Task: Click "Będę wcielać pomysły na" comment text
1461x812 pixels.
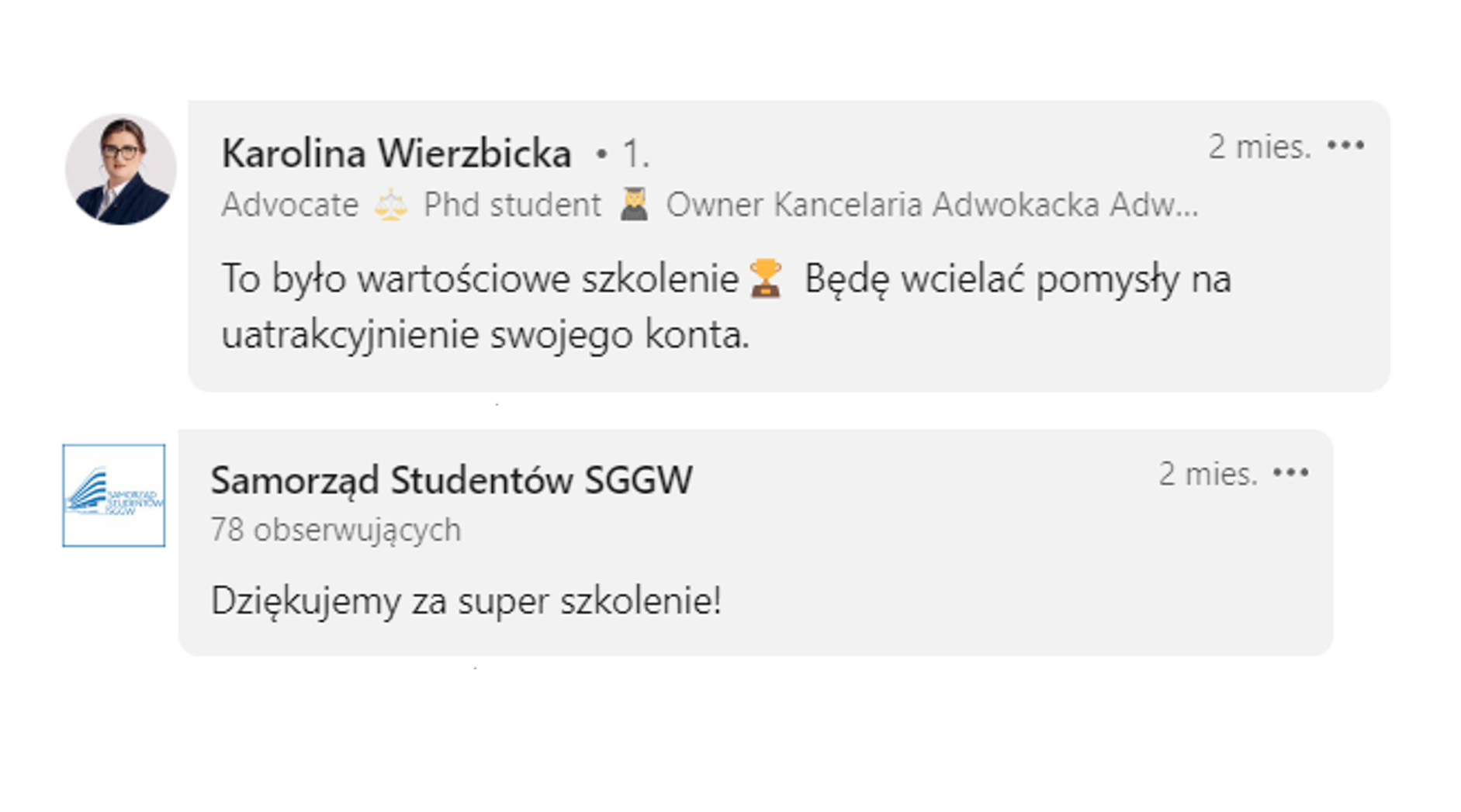Action: 1017,279
